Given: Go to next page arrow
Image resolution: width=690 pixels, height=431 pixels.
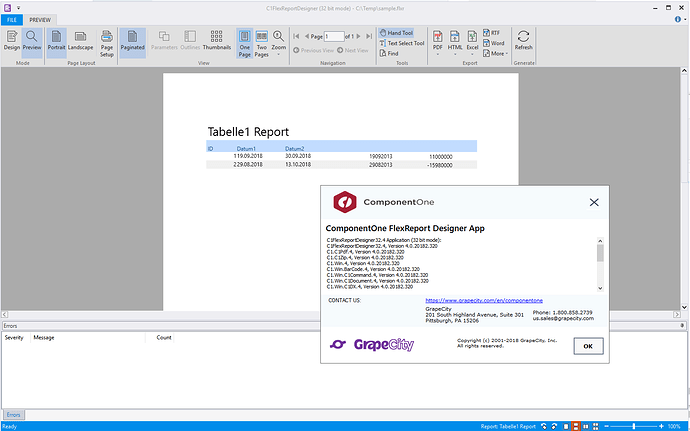Looking at the screenshot, I should click(359, 36).
